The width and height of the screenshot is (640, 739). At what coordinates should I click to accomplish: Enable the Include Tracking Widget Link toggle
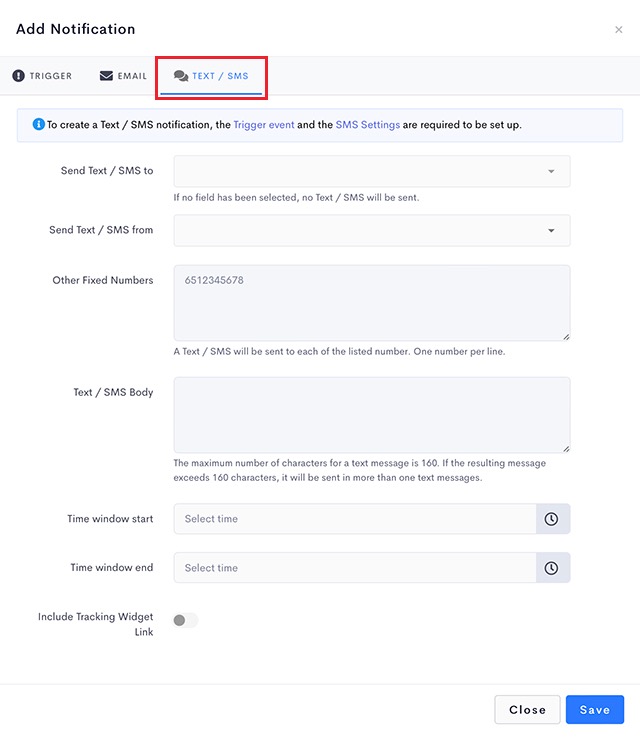click(x=185, y=620)
